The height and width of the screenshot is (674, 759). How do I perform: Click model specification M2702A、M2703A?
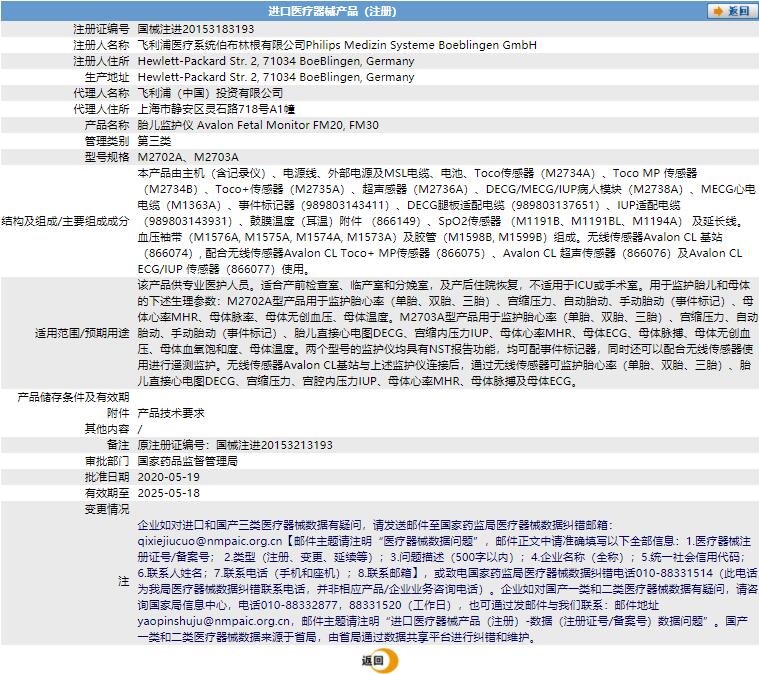(188, 157)
